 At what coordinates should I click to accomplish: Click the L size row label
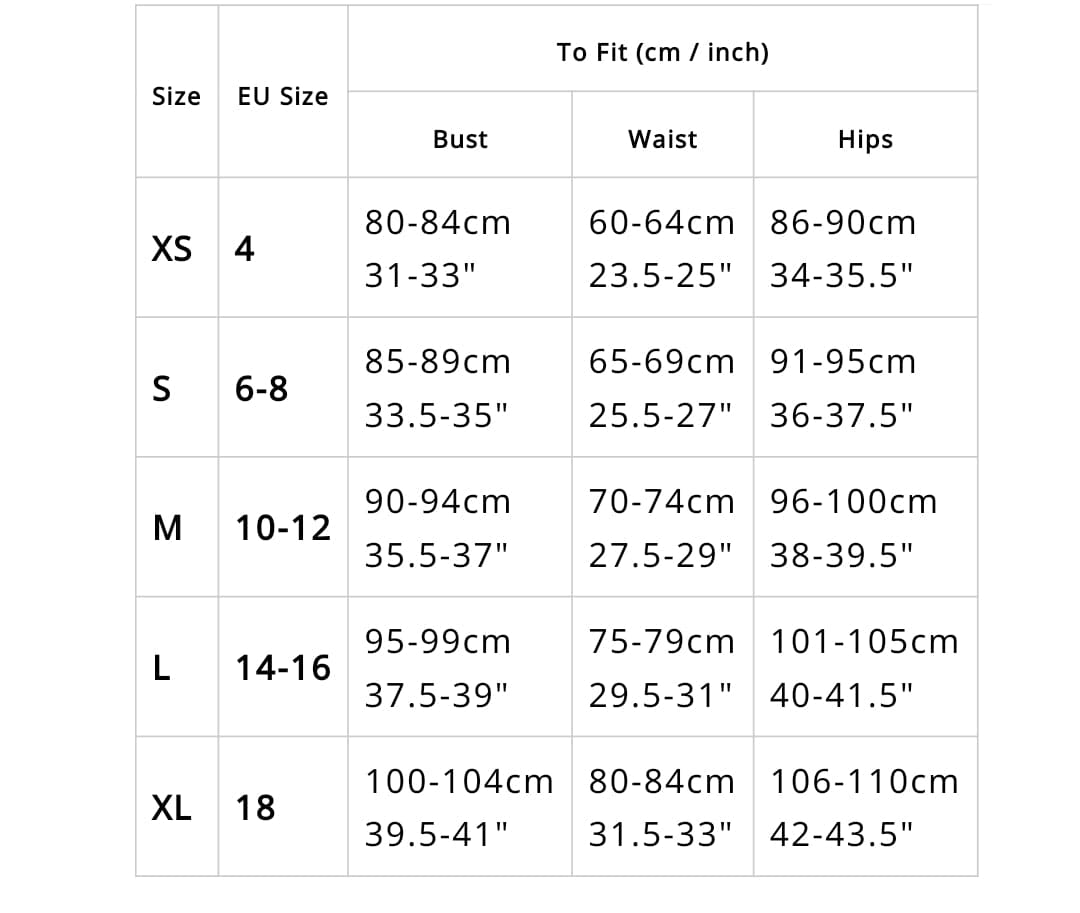coord(160,668)
